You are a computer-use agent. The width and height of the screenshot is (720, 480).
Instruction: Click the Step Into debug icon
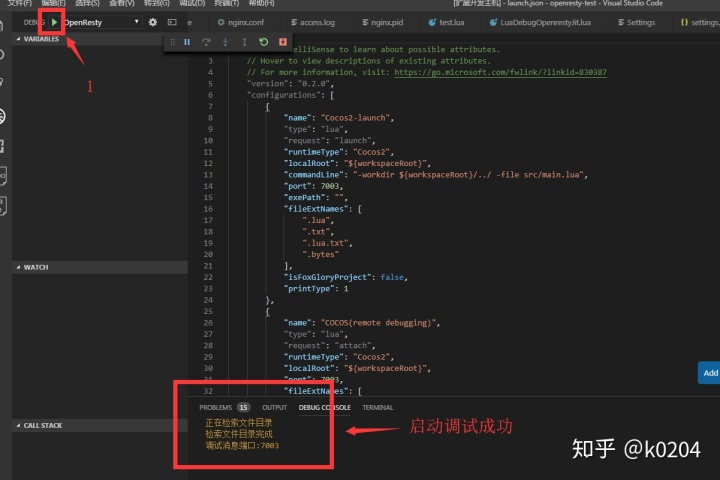point(225,42)
